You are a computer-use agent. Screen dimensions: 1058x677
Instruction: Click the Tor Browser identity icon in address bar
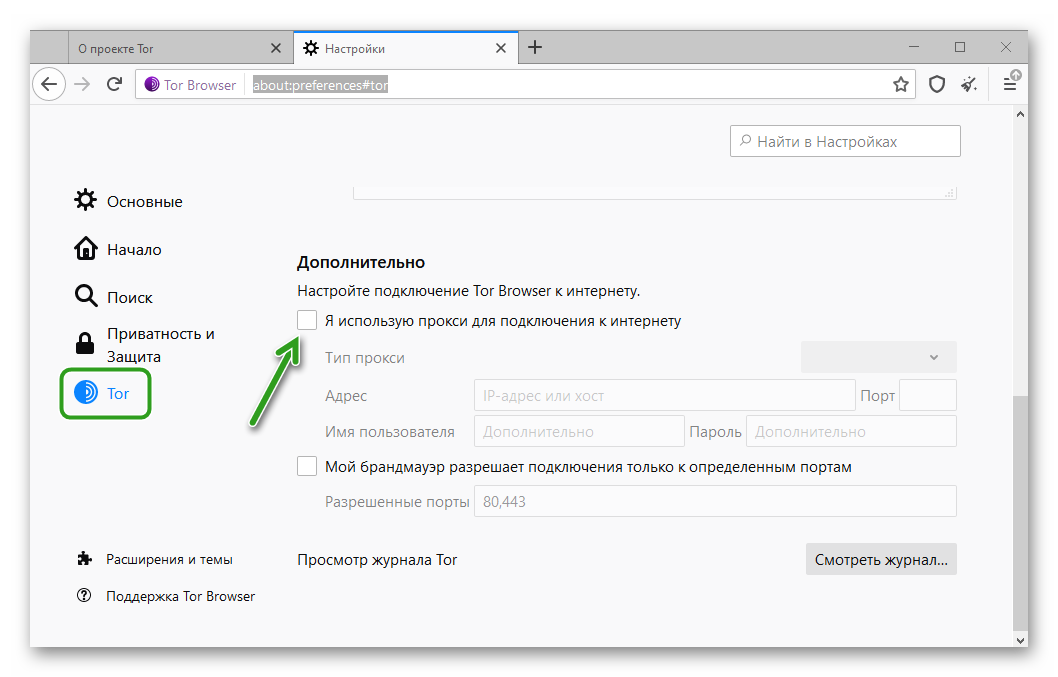tap(152, 84)
